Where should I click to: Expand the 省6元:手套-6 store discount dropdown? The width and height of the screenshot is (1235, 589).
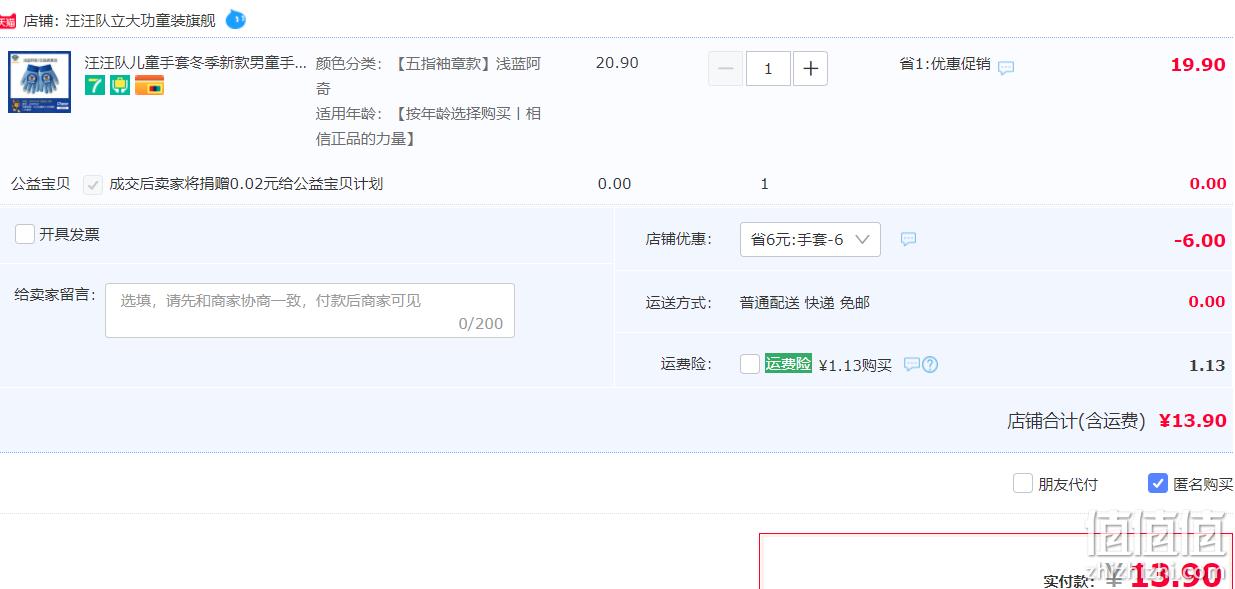[810, 239]
